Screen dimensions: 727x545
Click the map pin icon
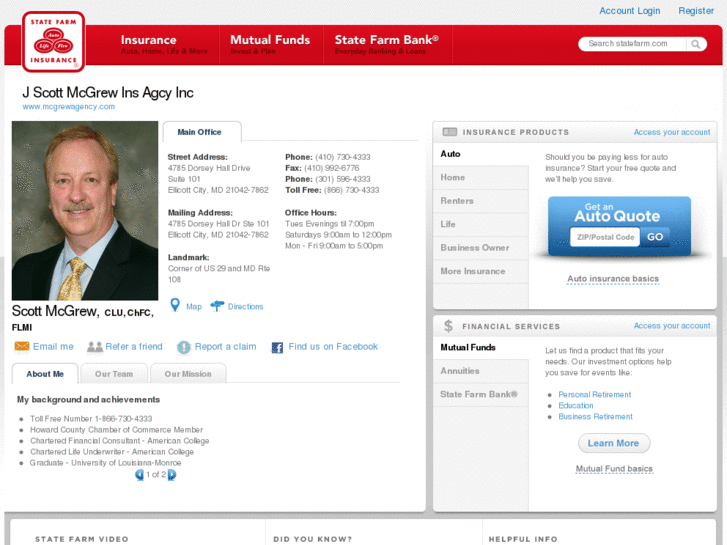pos(175,305)
